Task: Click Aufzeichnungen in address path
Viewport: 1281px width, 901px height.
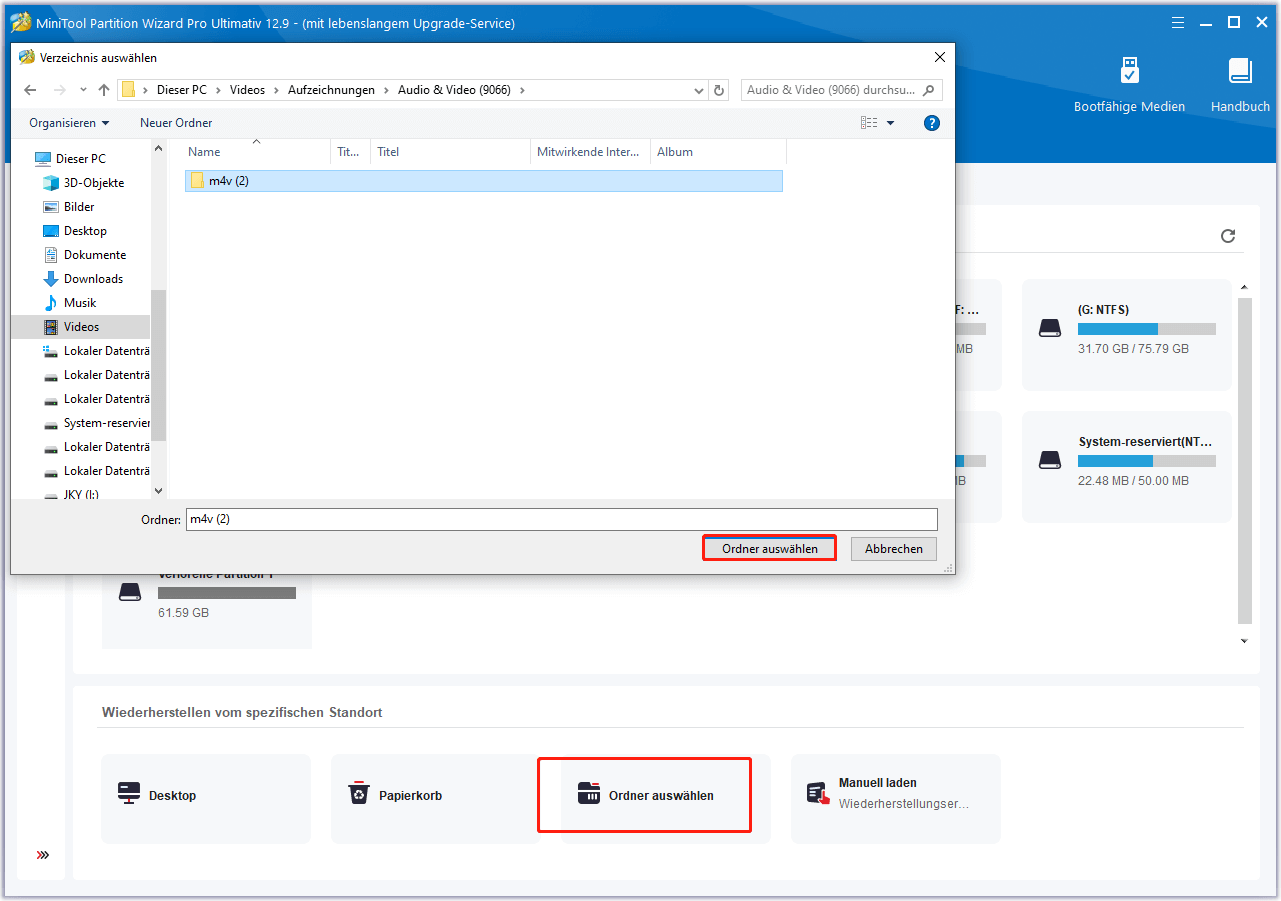Action: click(332, 90)
